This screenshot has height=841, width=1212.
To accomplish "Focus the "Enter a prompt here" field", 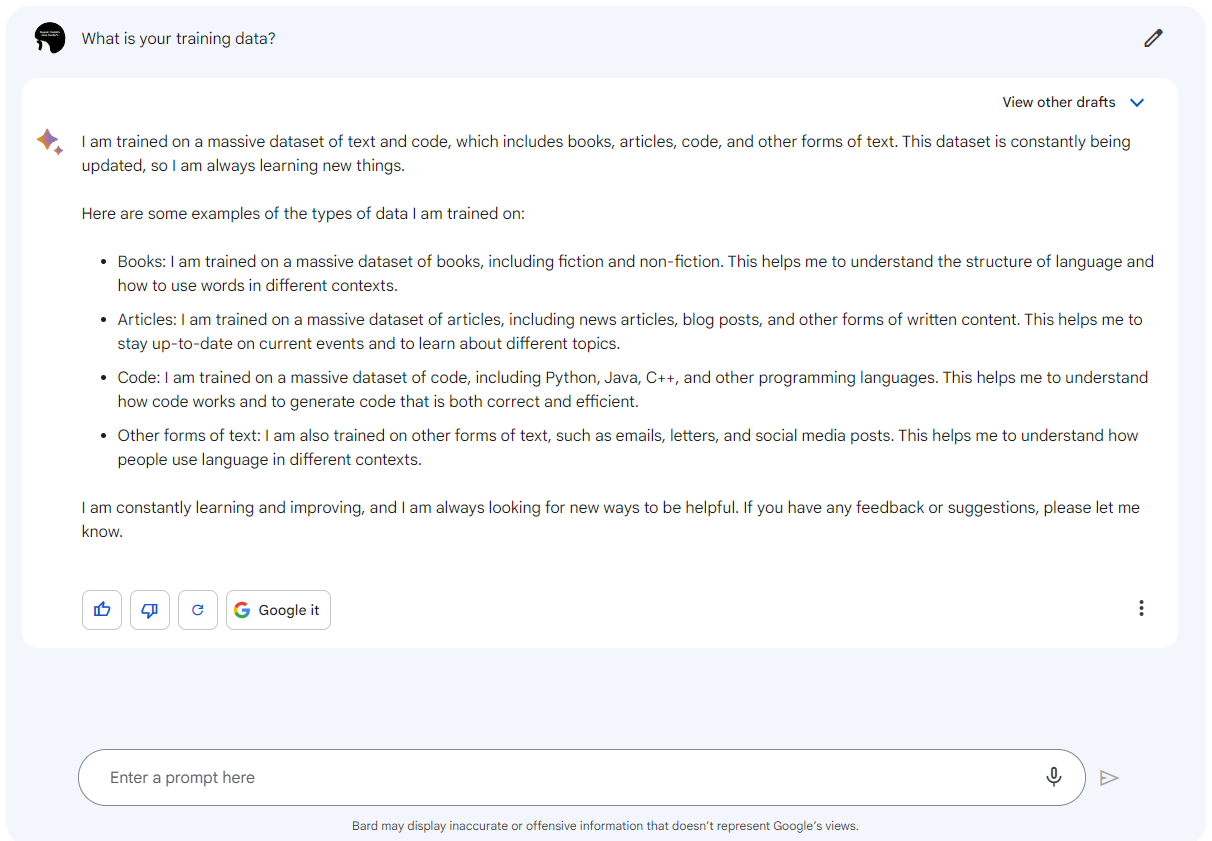I will (560, 777).
